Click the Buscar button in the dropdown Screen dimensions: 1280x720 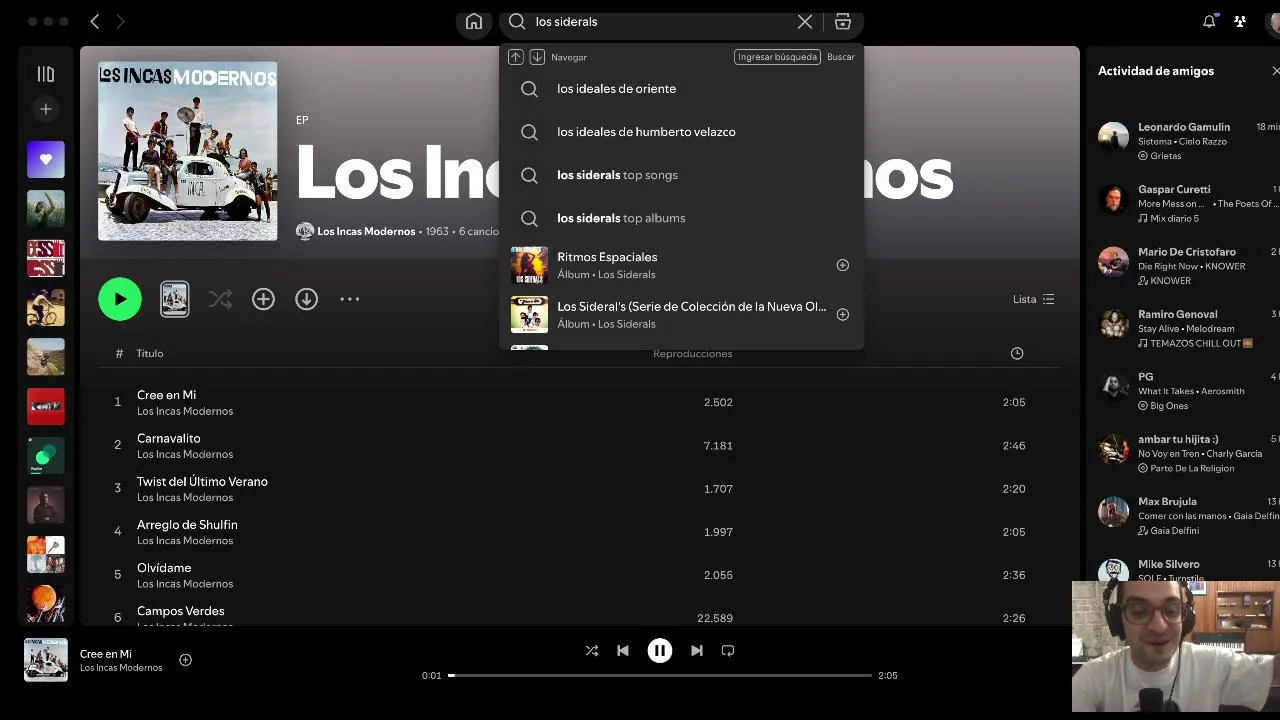coord(841,57)
